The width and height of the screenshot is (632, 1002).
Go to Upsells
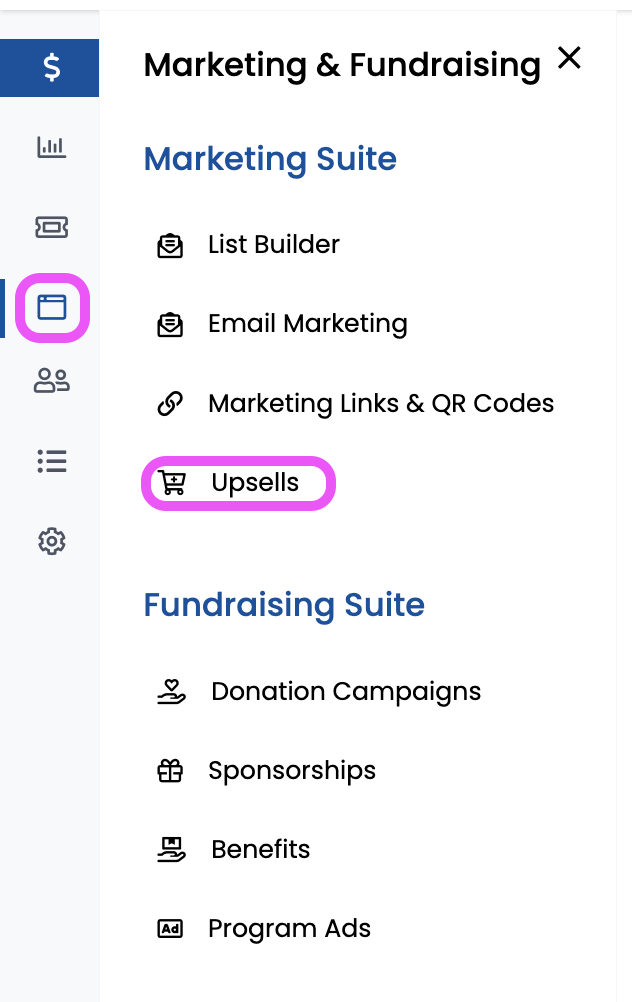tap(255, 483)
